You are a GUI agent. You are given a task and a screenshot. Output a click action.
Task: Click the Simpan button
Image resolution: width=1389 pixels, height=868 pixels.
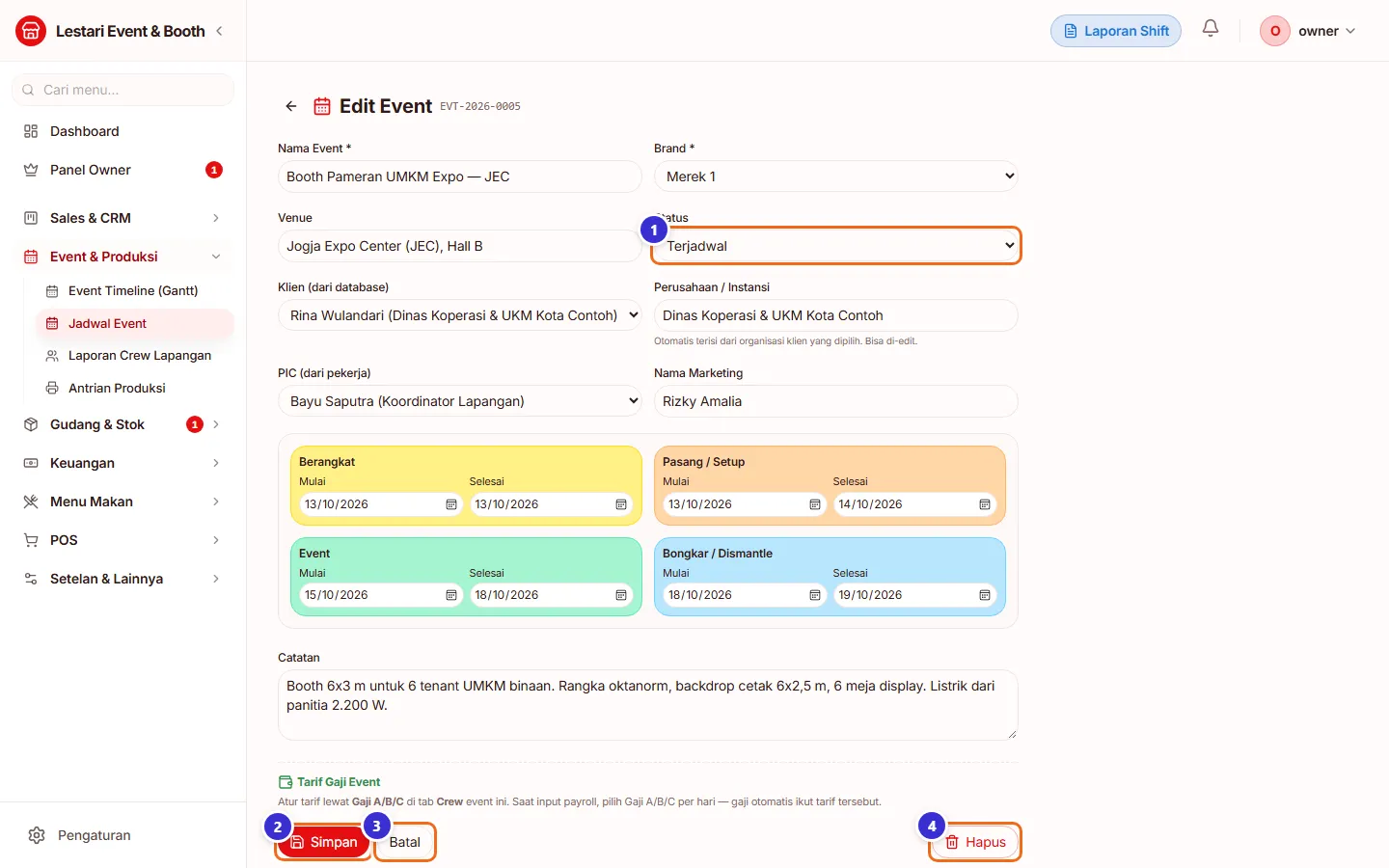coord(323,842)
